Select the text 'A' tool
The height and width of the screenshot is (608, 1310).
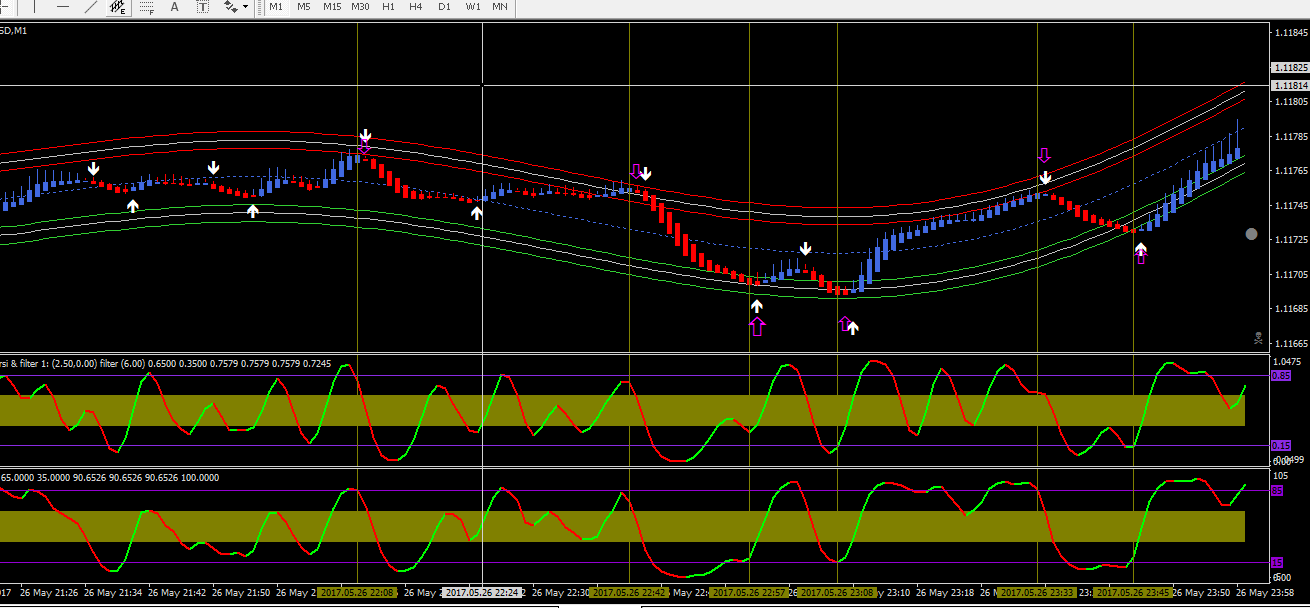pyautogui.click(x=175, y=7)
